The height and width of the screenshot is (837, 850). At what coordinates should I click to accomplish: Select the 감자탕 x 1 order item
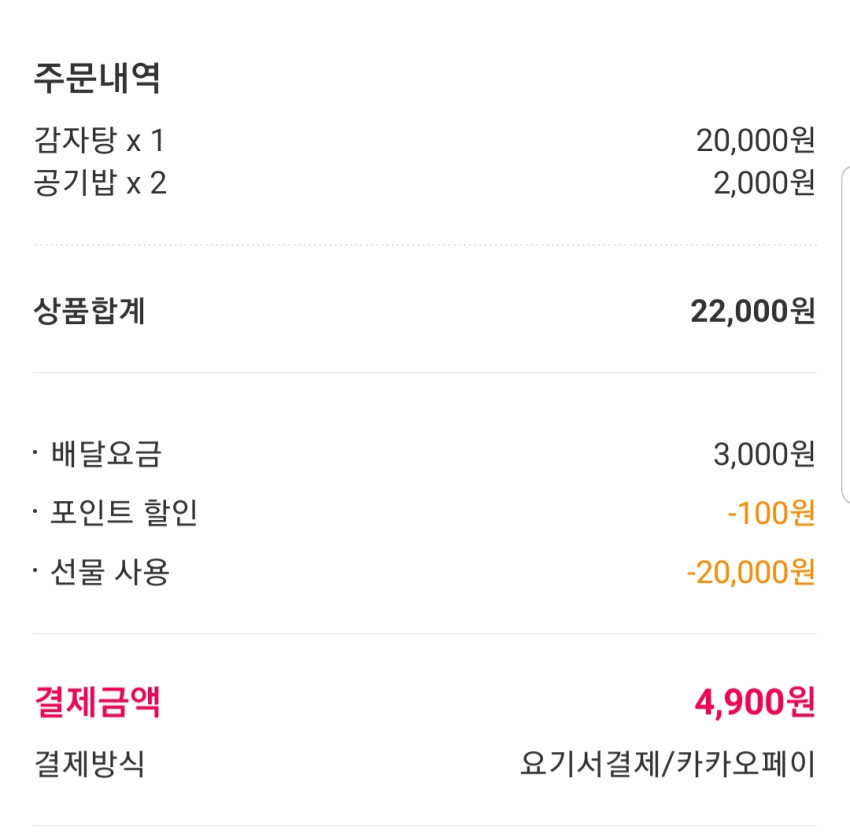pos(99,140)
